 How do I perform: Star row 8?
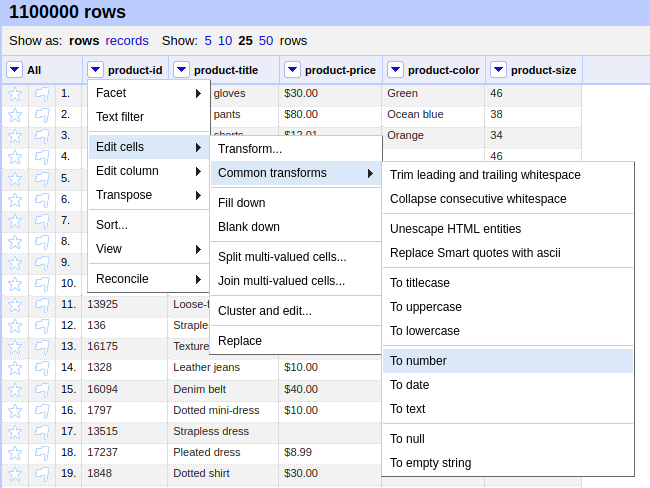pos(15,242)
